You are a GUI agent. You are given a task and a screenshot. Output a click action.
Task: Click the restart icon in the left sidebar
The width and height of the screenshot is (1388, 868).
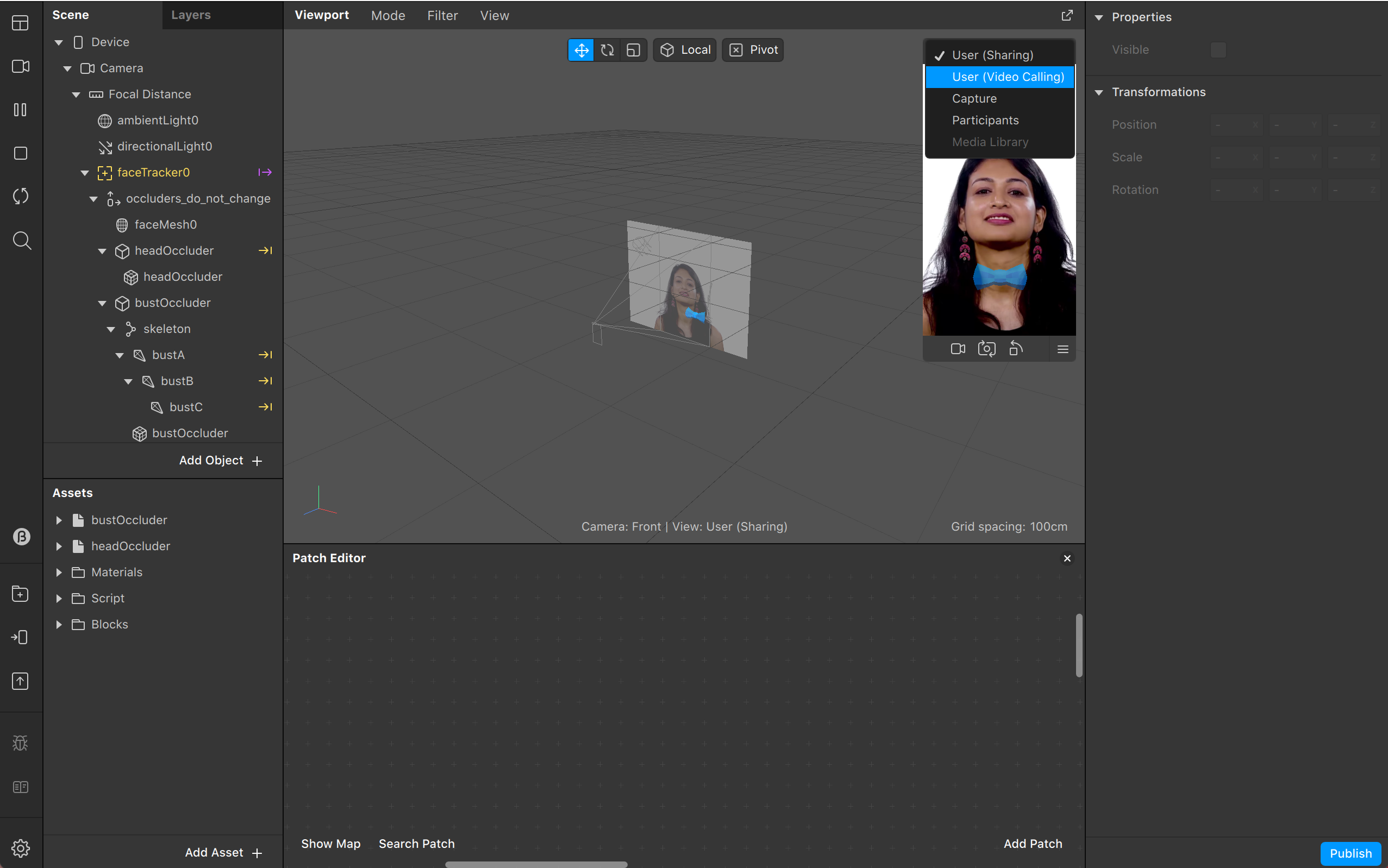[x=21, y=196]
